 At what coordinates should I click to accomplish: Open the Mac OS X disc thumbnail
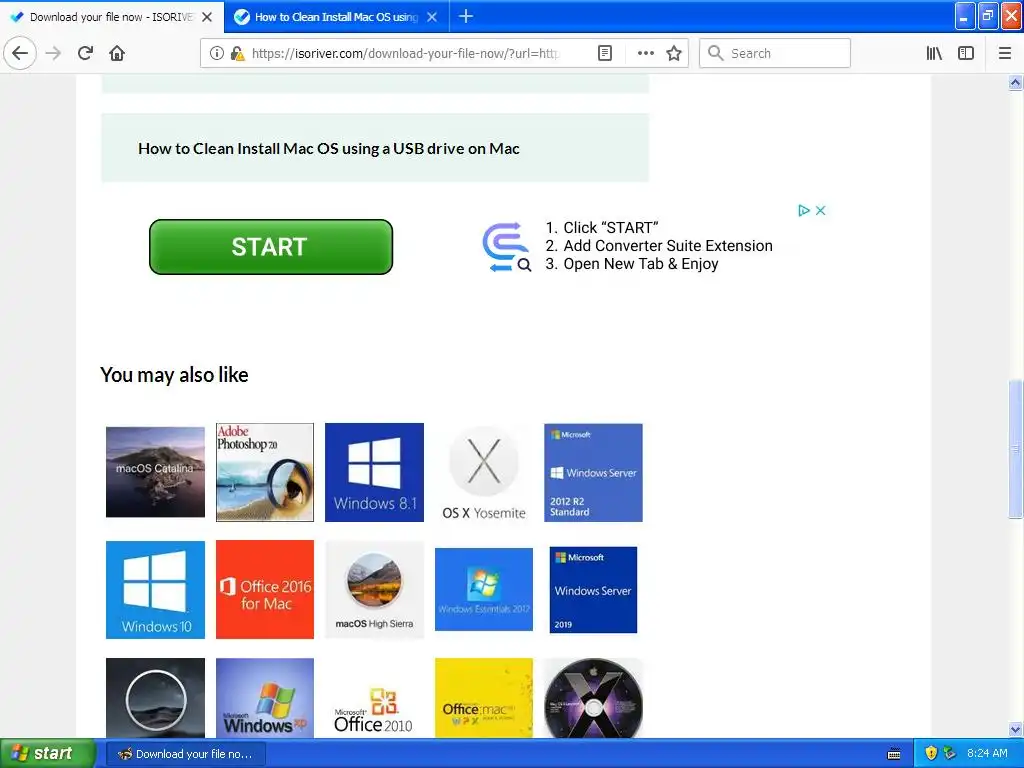593,698
